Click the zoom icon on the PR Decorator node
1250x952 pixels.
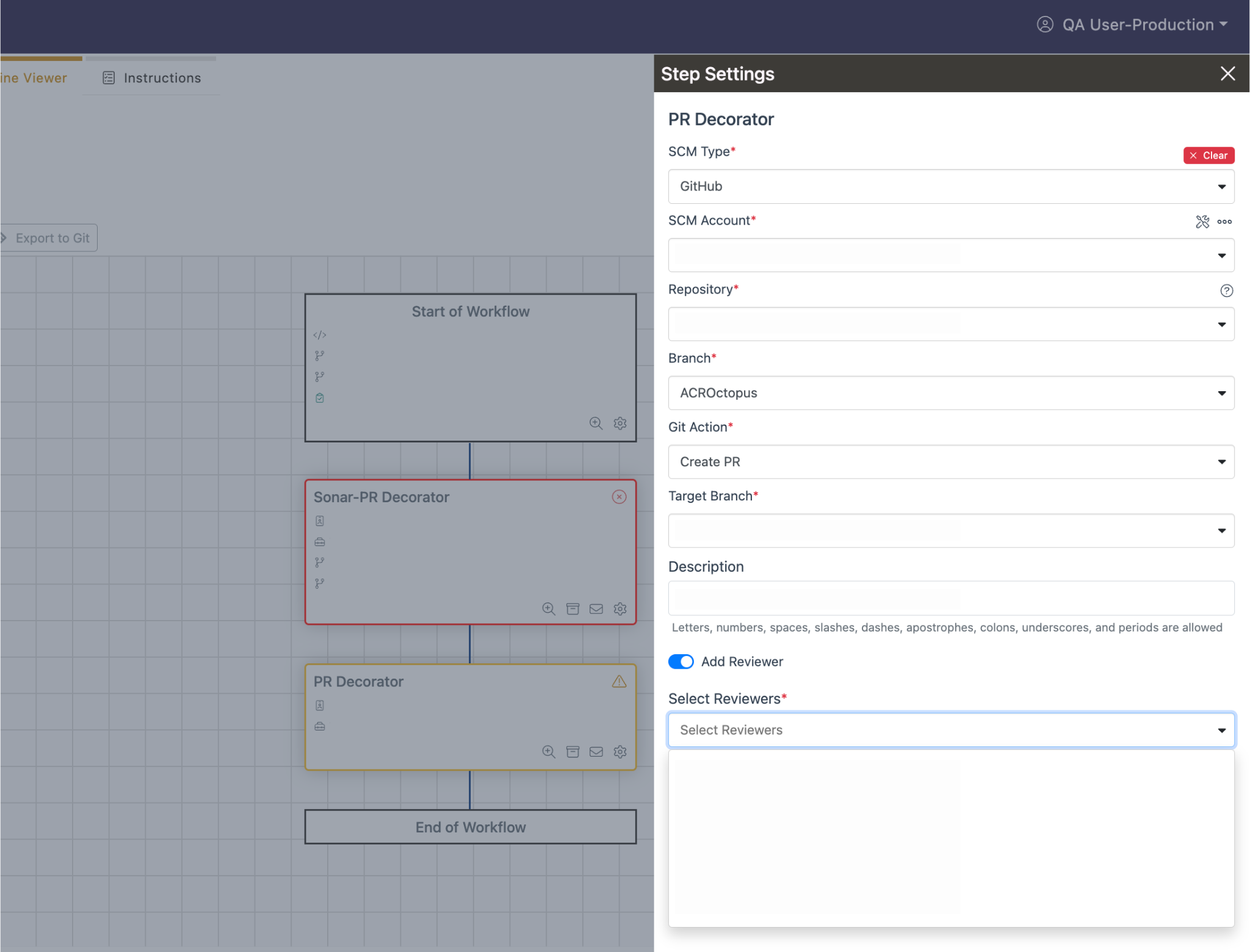[548, 752]
